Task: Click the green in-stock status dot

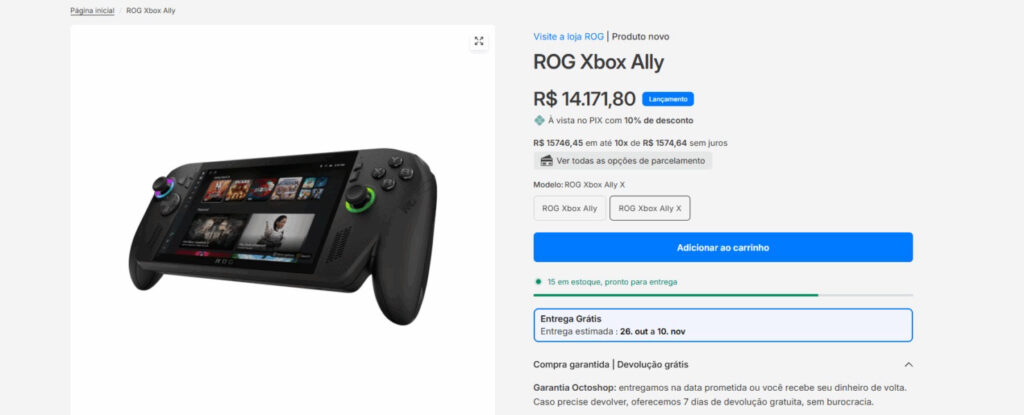Action: tap(538, 282)
